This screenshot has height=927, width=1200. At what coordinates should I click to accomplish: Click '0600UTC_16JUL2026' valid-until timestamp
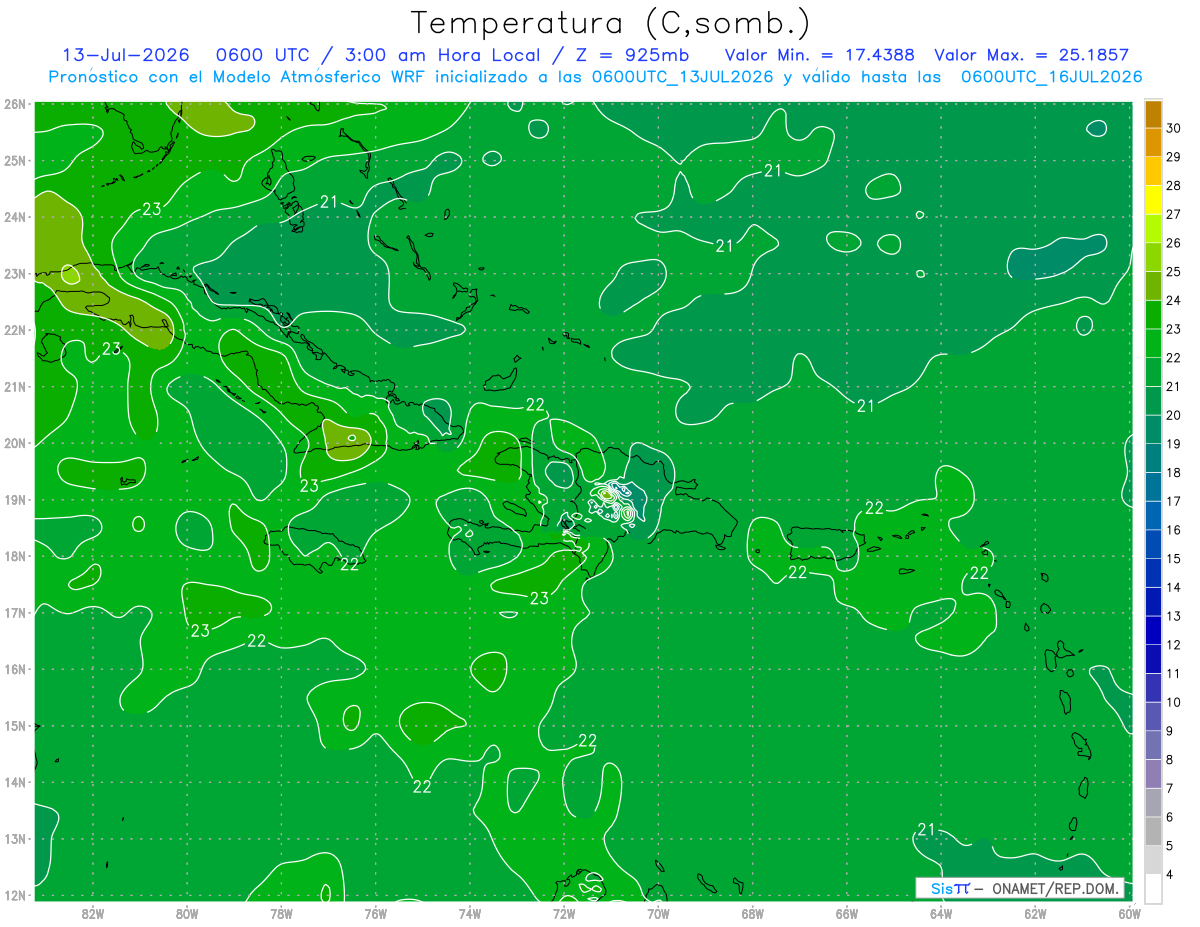pos(1052,77)
